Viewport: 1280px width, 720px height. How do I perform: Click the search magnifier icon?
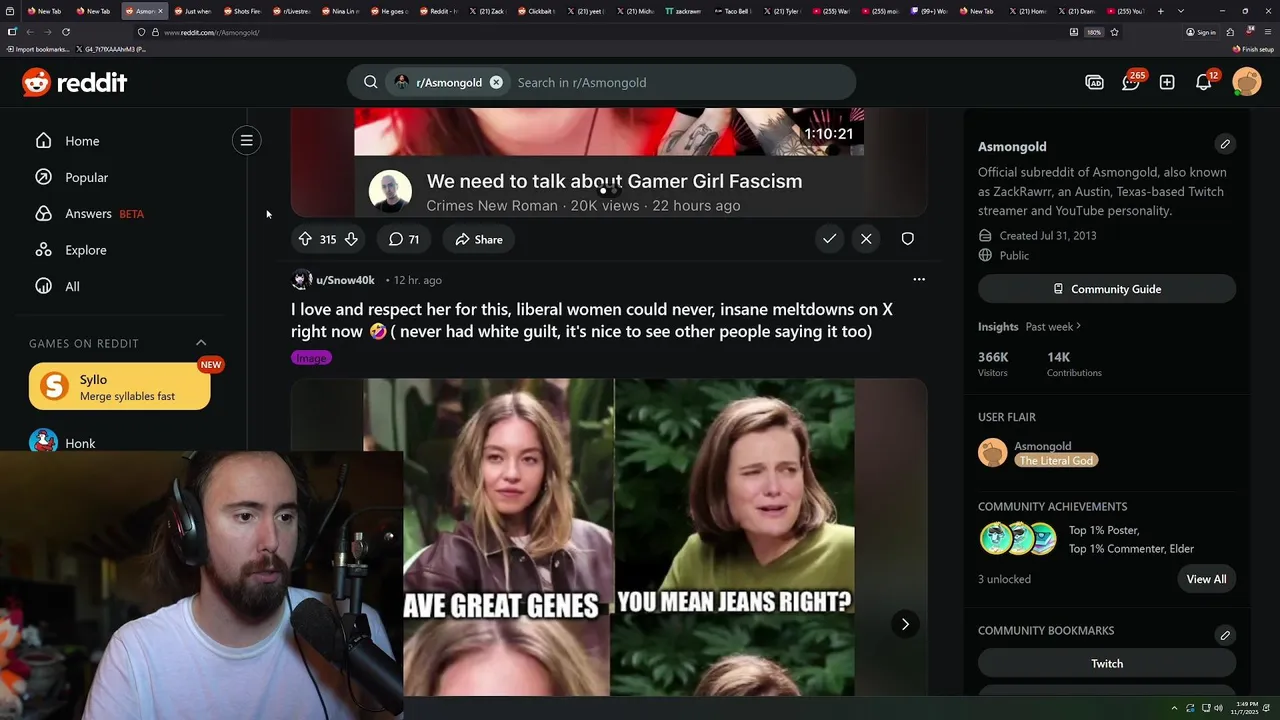[371, 82]
